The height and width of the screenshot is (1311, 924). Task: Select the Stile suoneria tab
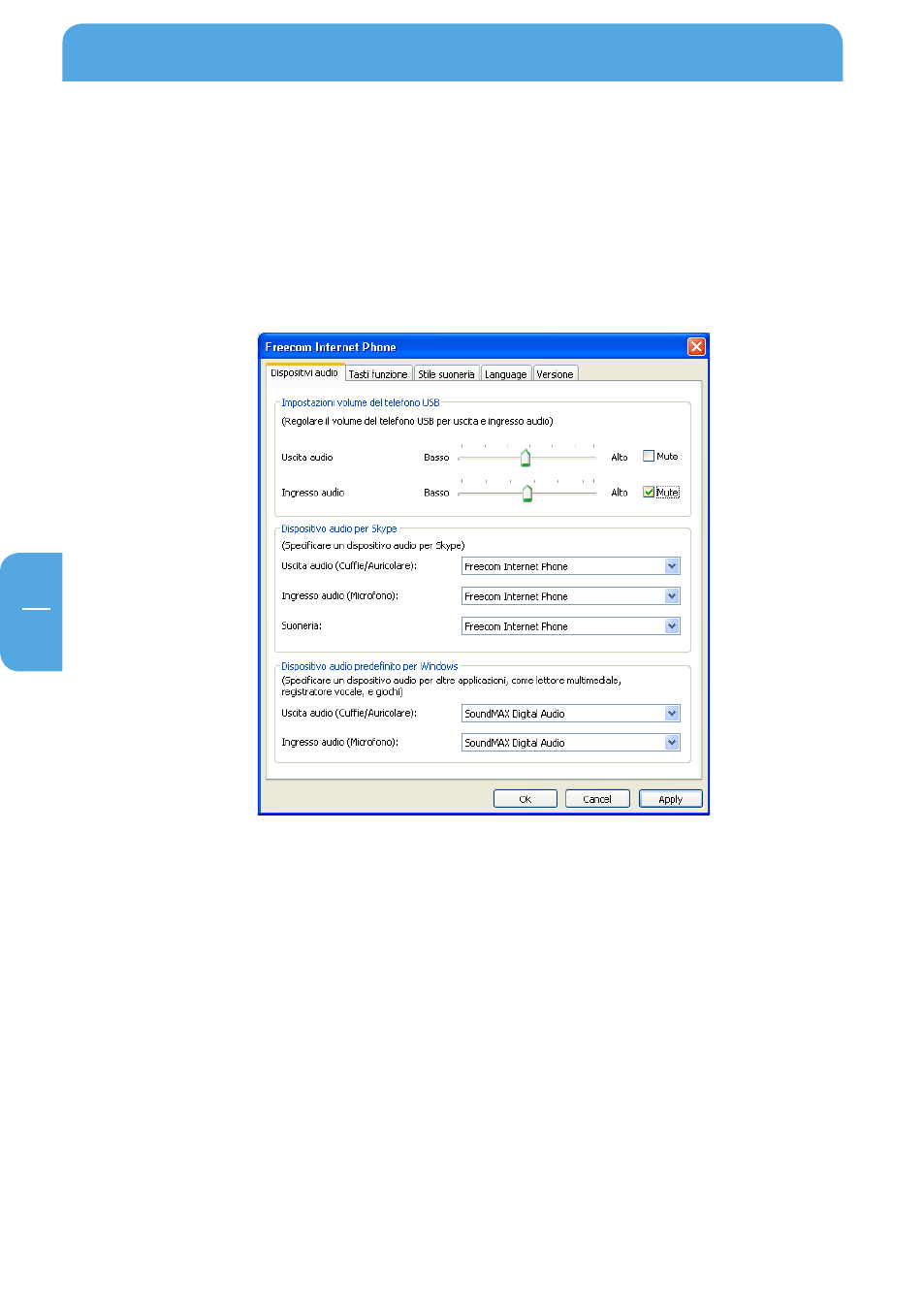(446, 374)
